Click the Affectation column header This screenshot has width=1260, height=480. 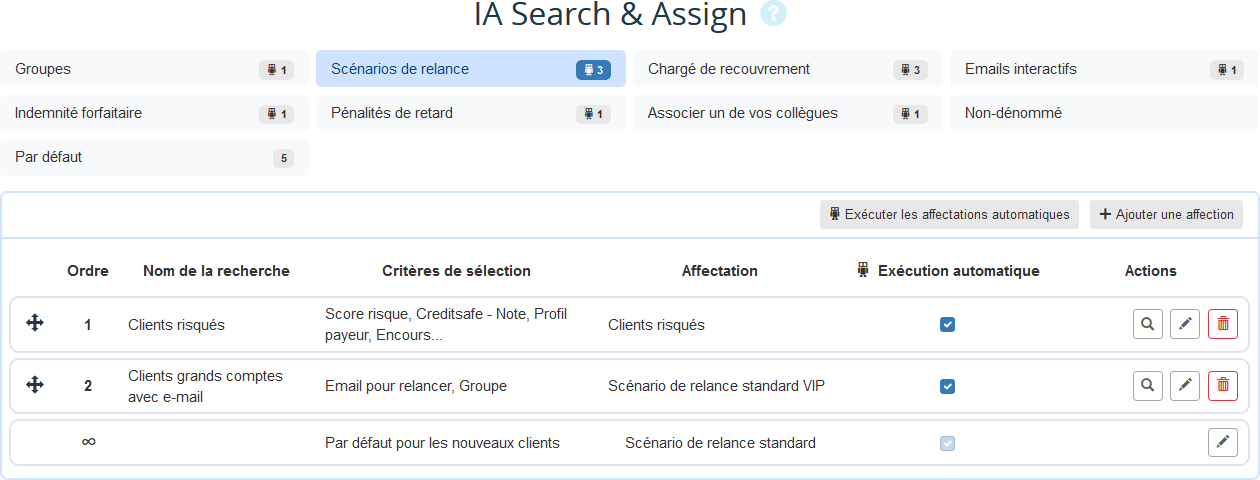coord(720,271)
